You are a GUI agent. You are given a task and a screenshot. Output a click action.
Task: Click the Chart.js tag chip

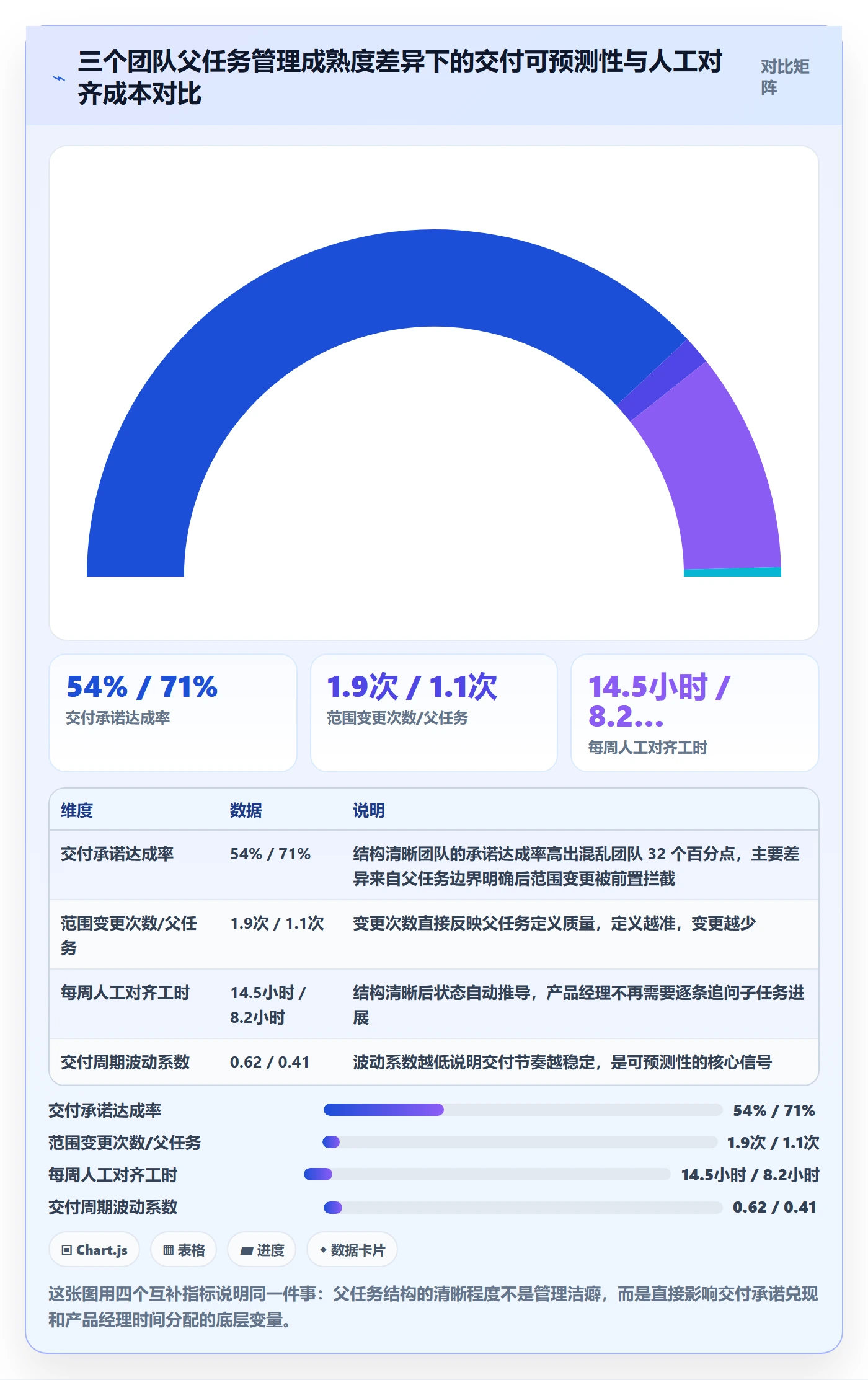(x=94, y=1250)
